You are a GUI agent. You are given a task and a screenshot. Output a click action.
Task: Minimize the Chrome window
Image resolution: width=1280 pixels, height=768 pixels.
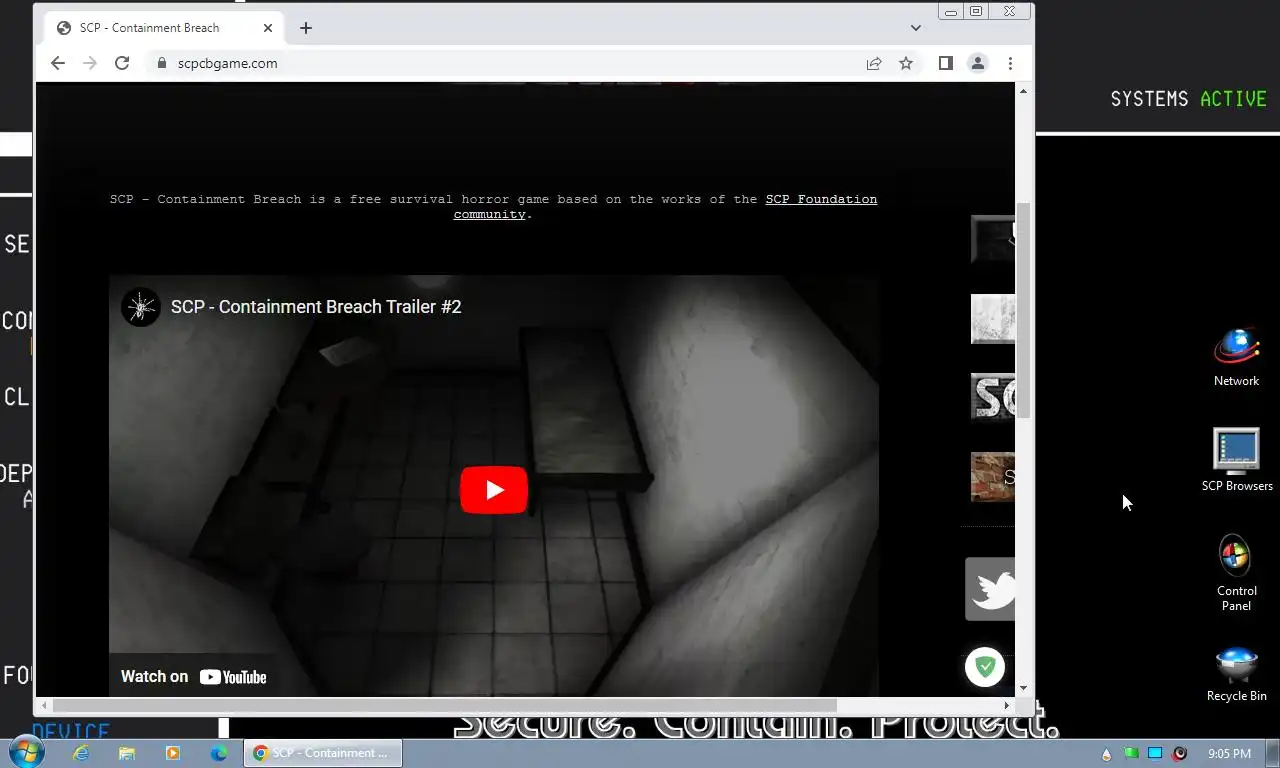(x=950, y=11)
